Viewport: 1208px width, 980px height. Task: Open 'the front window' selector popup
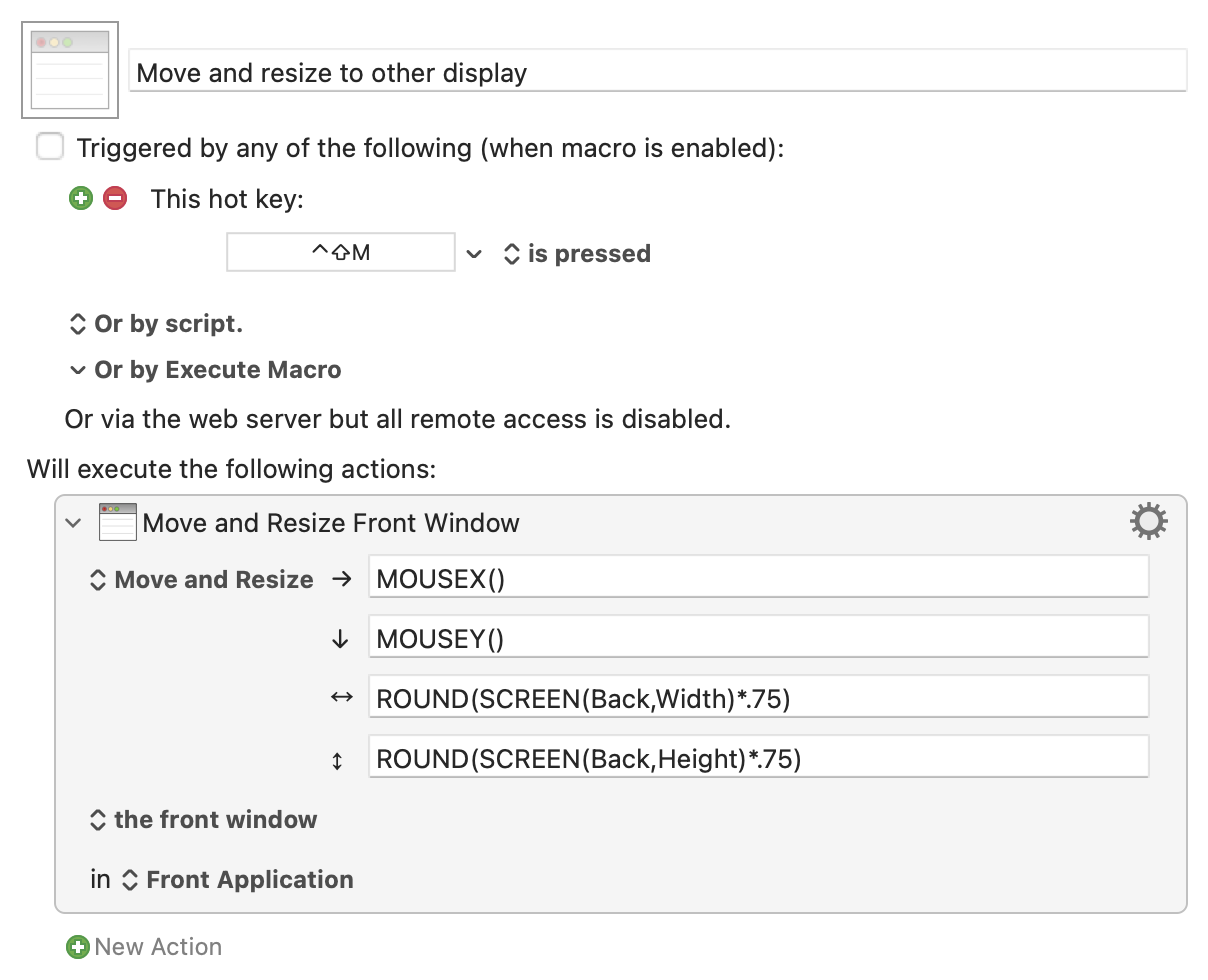click(203, 820)
